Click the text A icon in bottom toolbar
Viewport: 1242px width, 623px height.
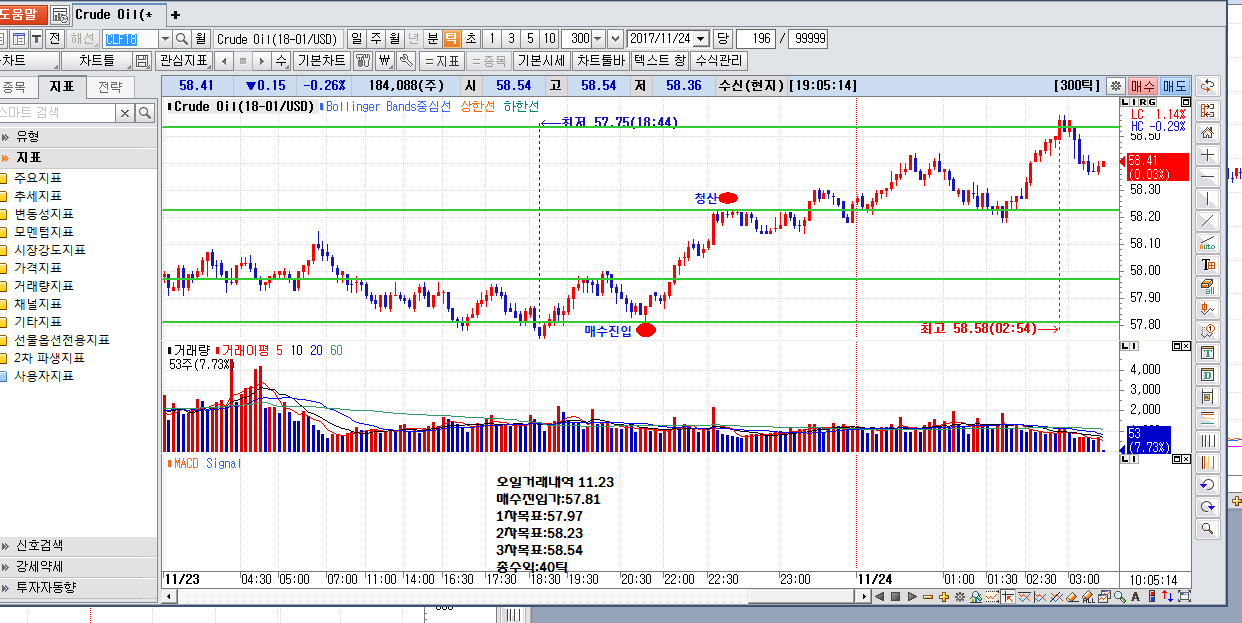pyautogui.click(x=1135, y=597)
